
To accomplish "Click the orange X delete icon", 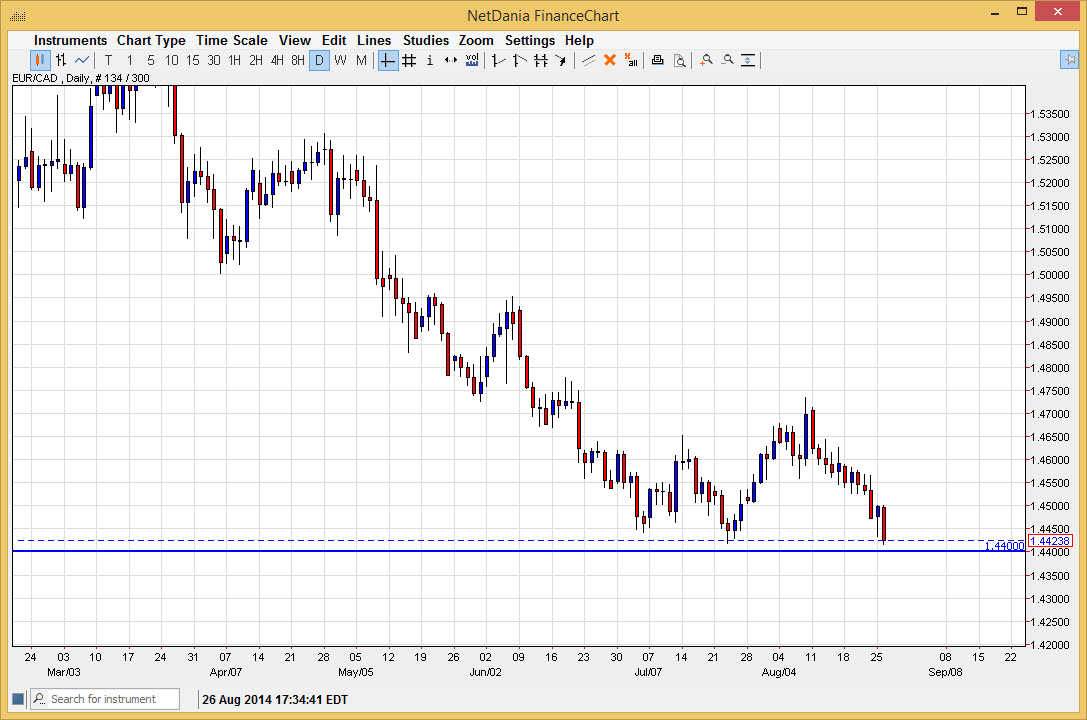I will point(609,60).
